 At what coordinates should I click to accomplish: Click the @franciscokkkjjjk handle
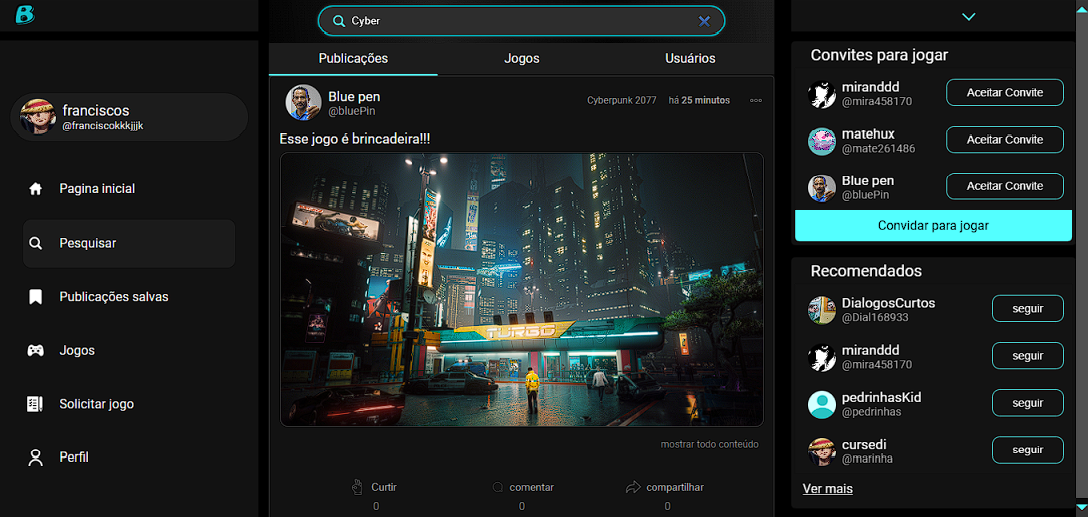(103, 126)
